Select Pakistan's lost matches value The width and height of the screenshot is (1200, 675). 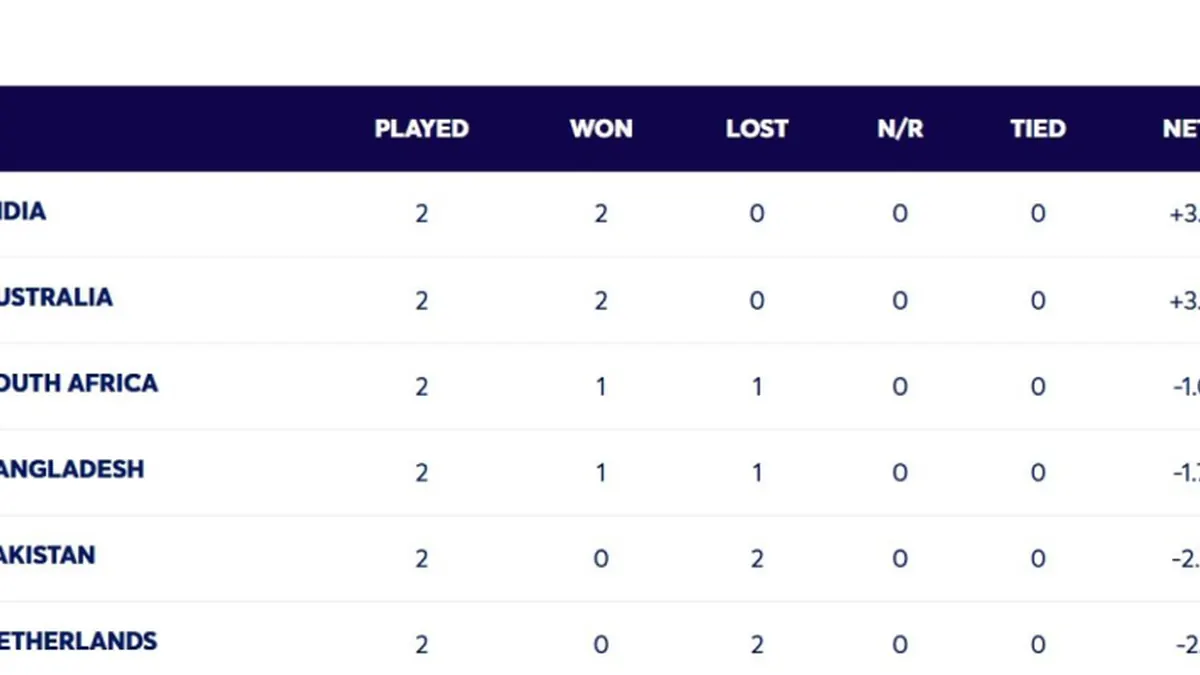point(757,558)
